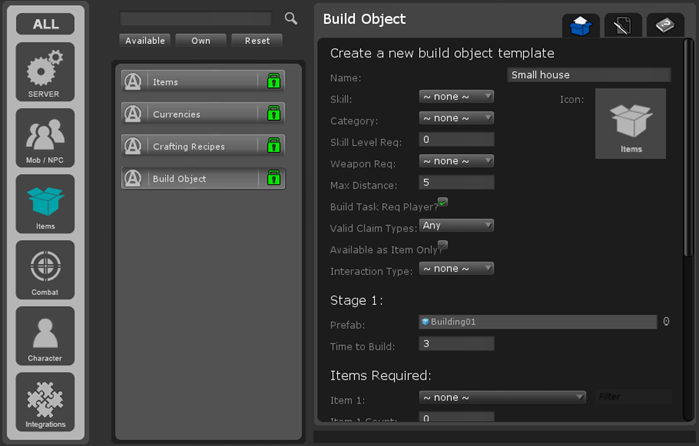Click the green lock on Currencies

point(273,114)
